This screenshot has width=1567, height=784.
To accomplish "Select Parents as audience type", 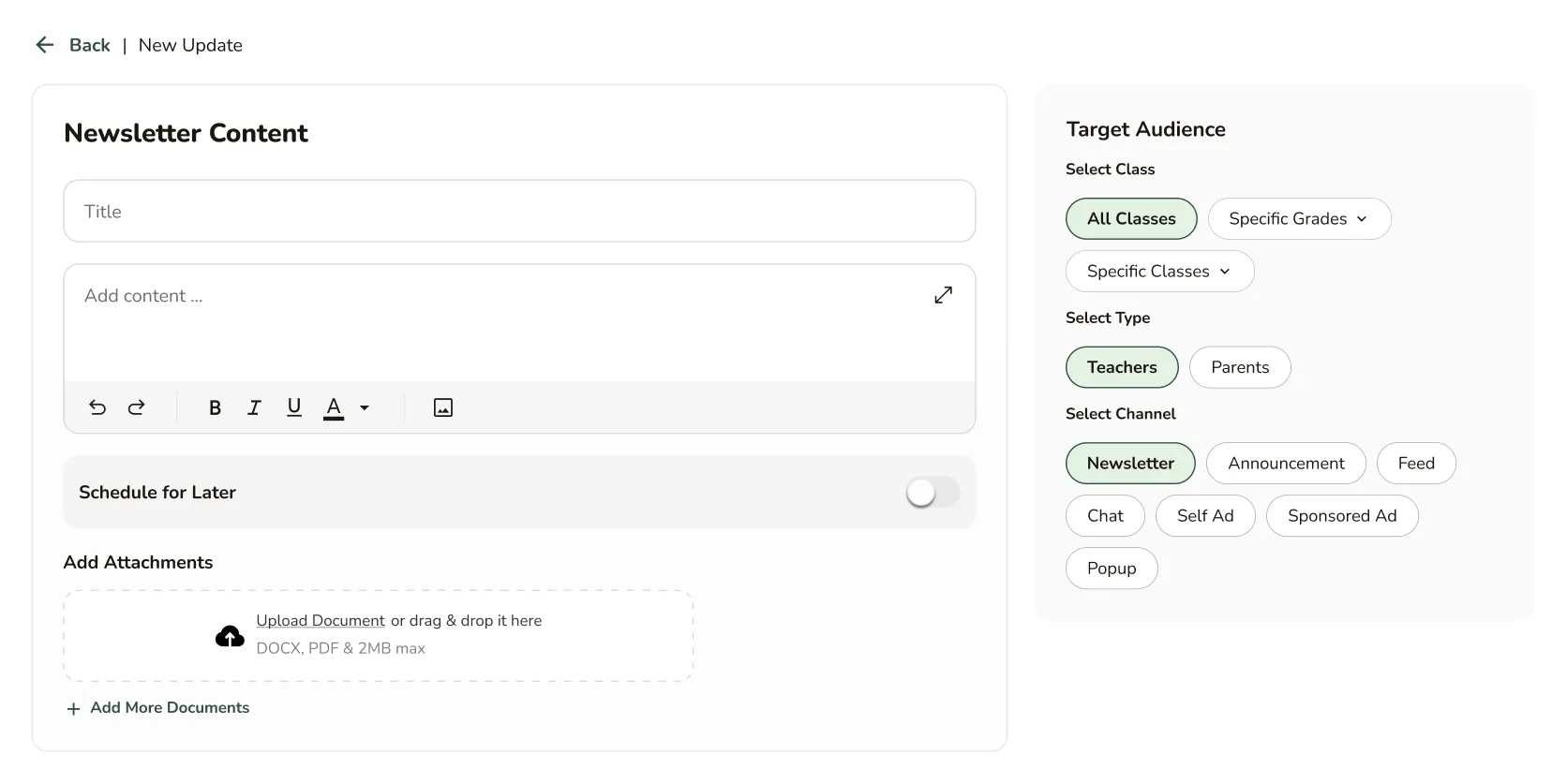I will [x=1239, y=367].
